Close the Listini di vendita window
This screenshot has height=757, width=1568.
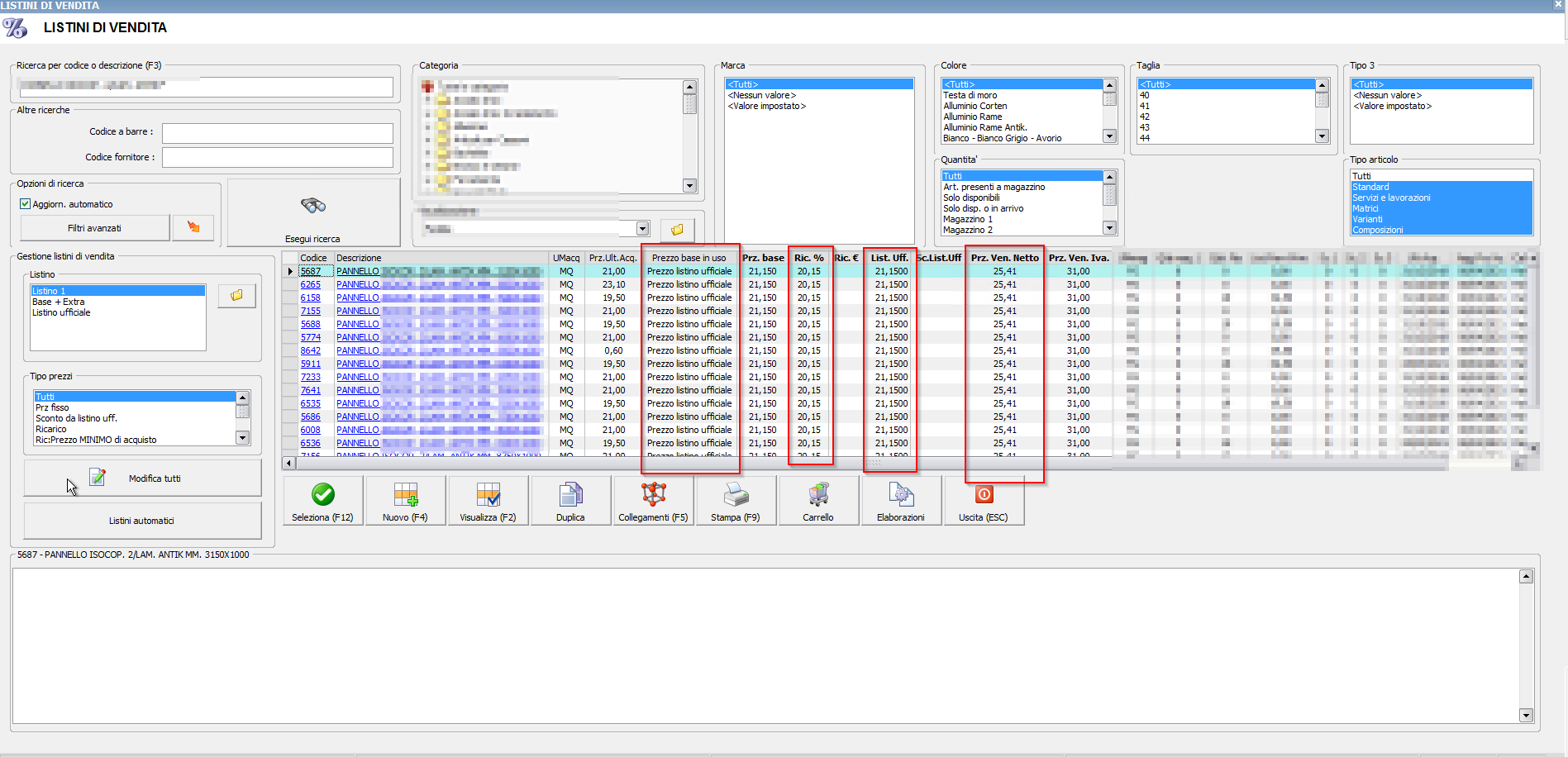point(1558,5)
